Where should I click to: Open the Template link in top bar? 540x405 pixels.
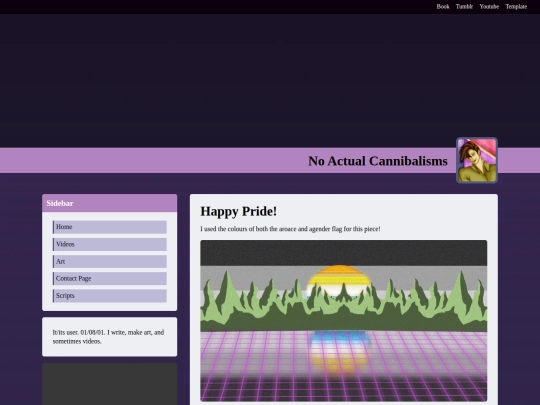(x=516, y=7)
